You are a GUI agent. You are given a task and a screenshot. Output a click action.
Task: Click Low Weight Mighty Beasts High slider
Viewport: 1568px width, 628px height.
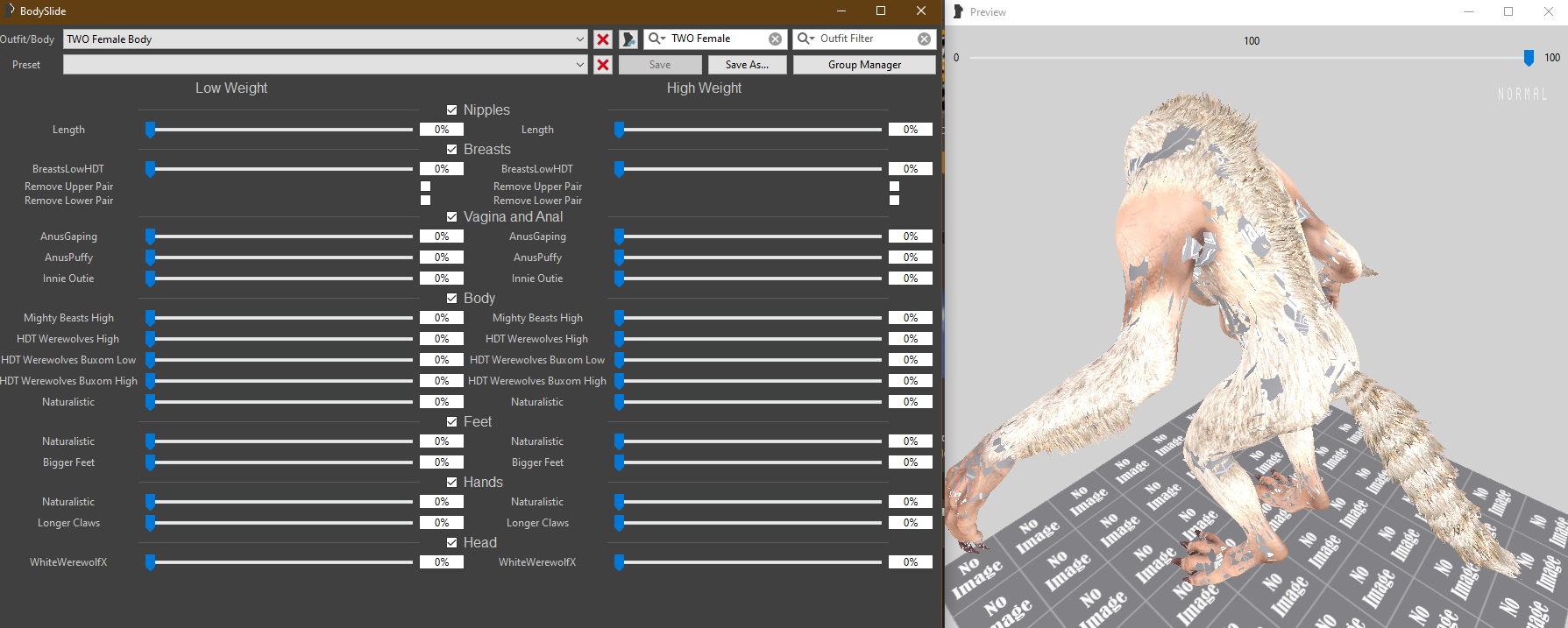[279, 318]
